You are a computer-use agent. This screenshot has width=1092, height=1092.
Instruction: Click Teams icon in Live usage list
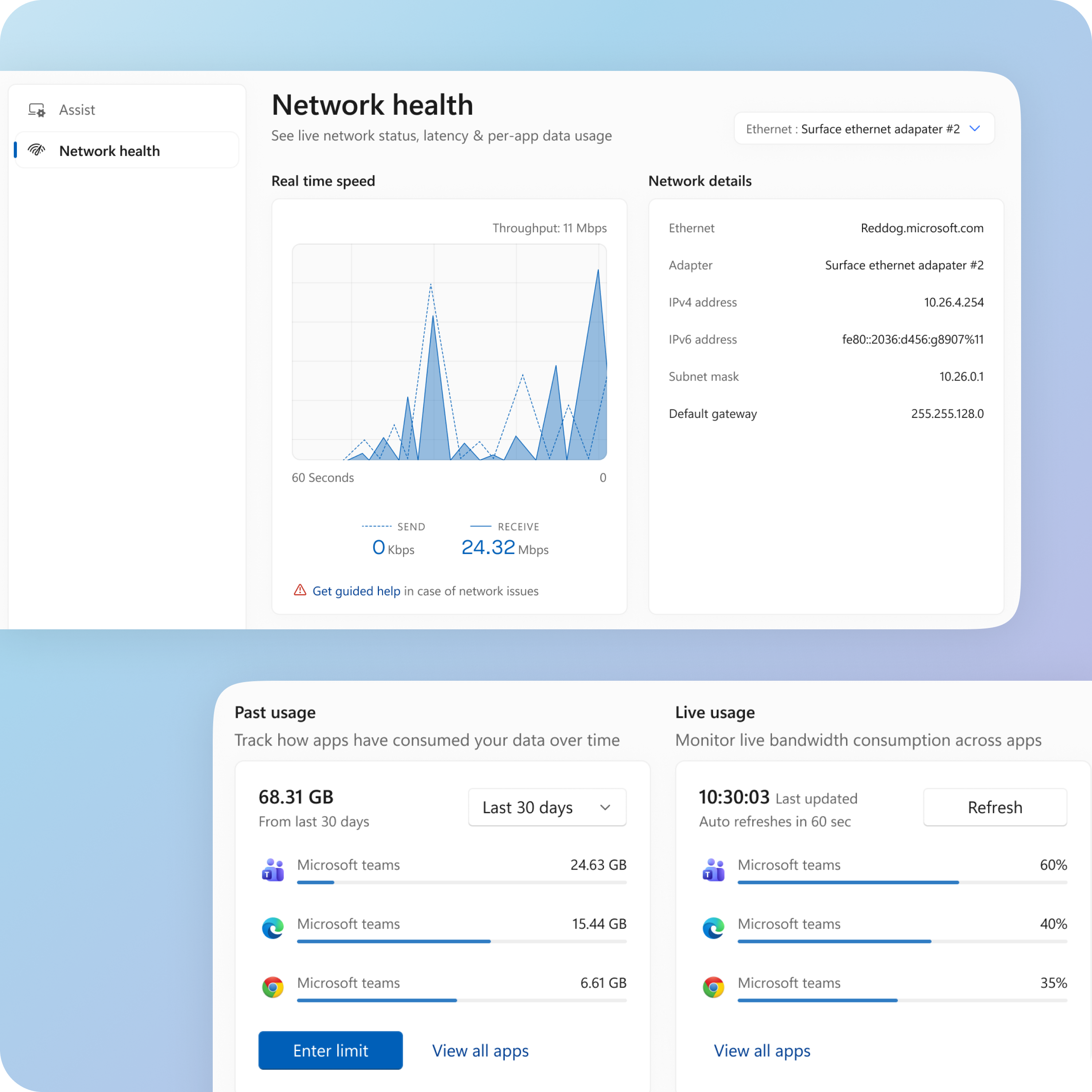[714, 870]
